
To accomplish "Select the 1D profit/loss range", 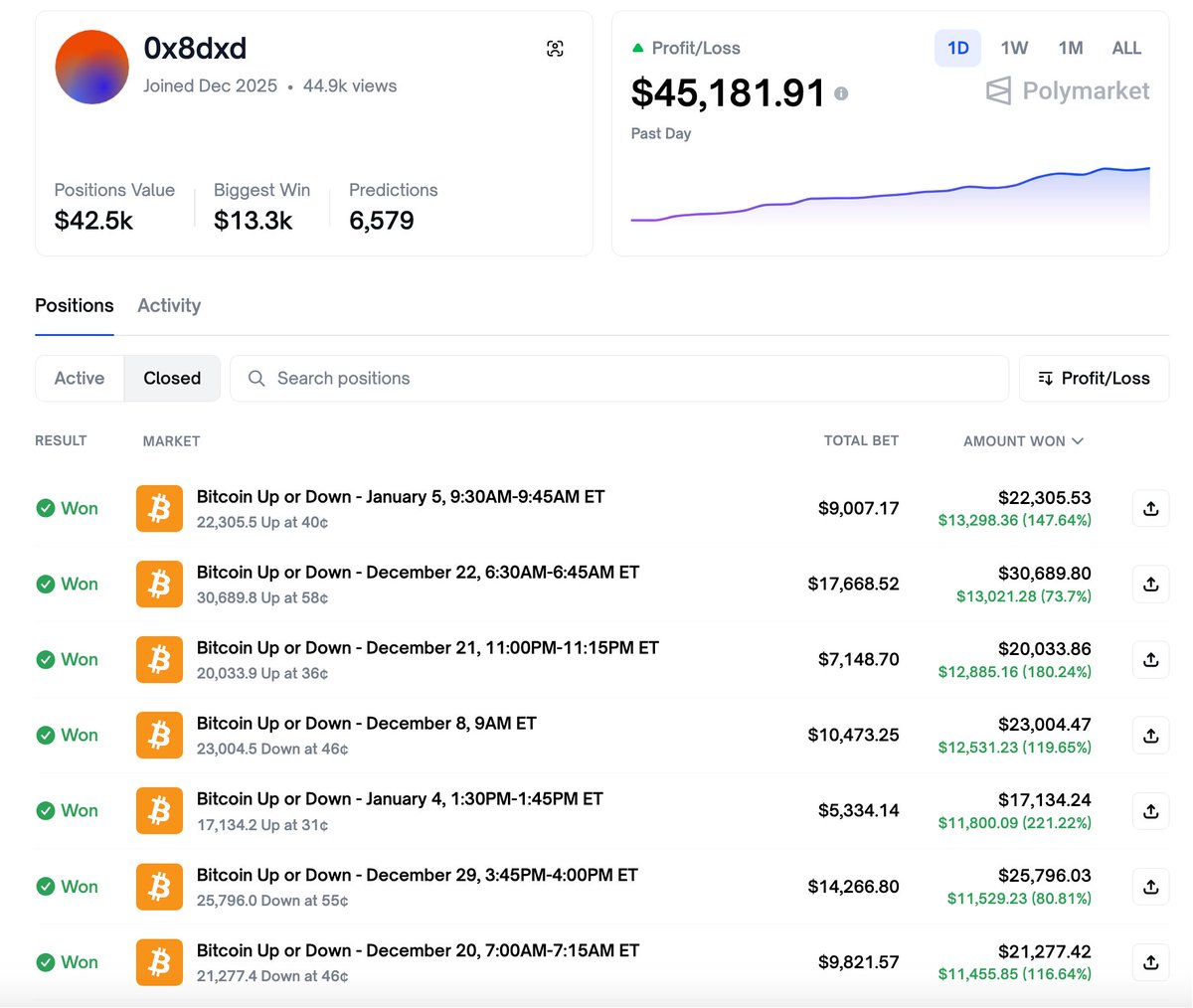I will coord(958,48).
